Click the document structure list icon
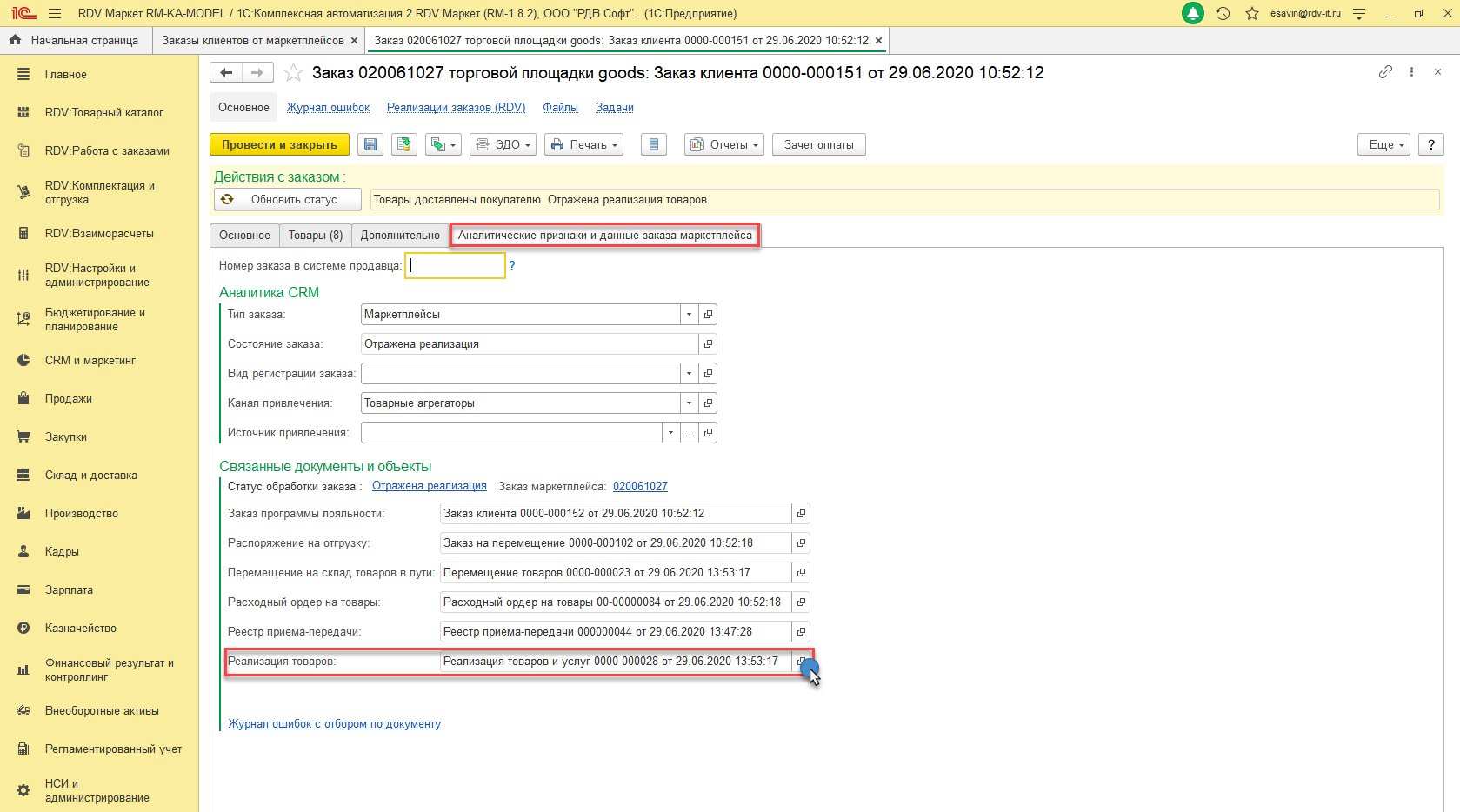 (x=654, y=145)
